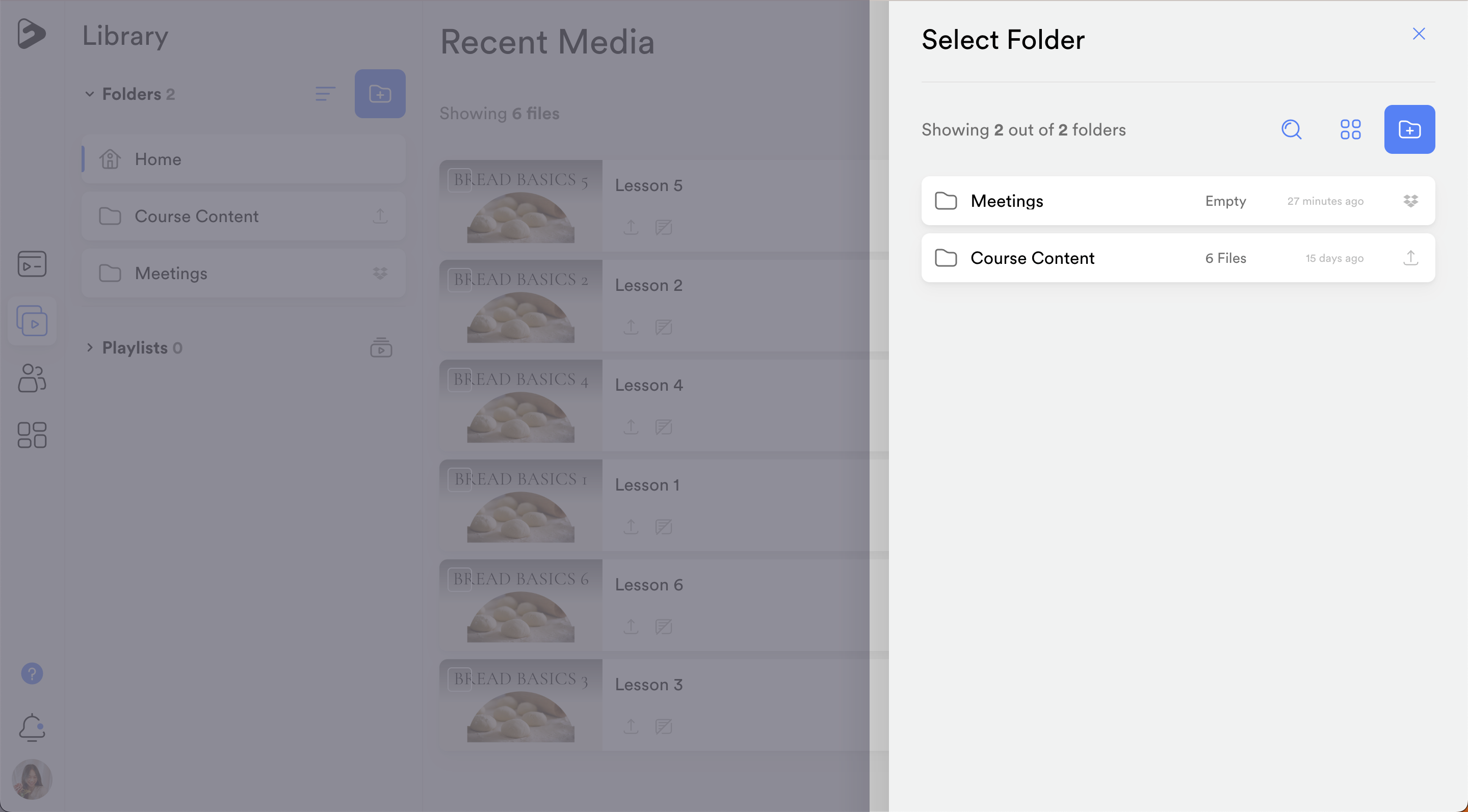The image size is (1468, 812).
Task: Open Lesson 5 thumbnail
Action: (520, 206)
